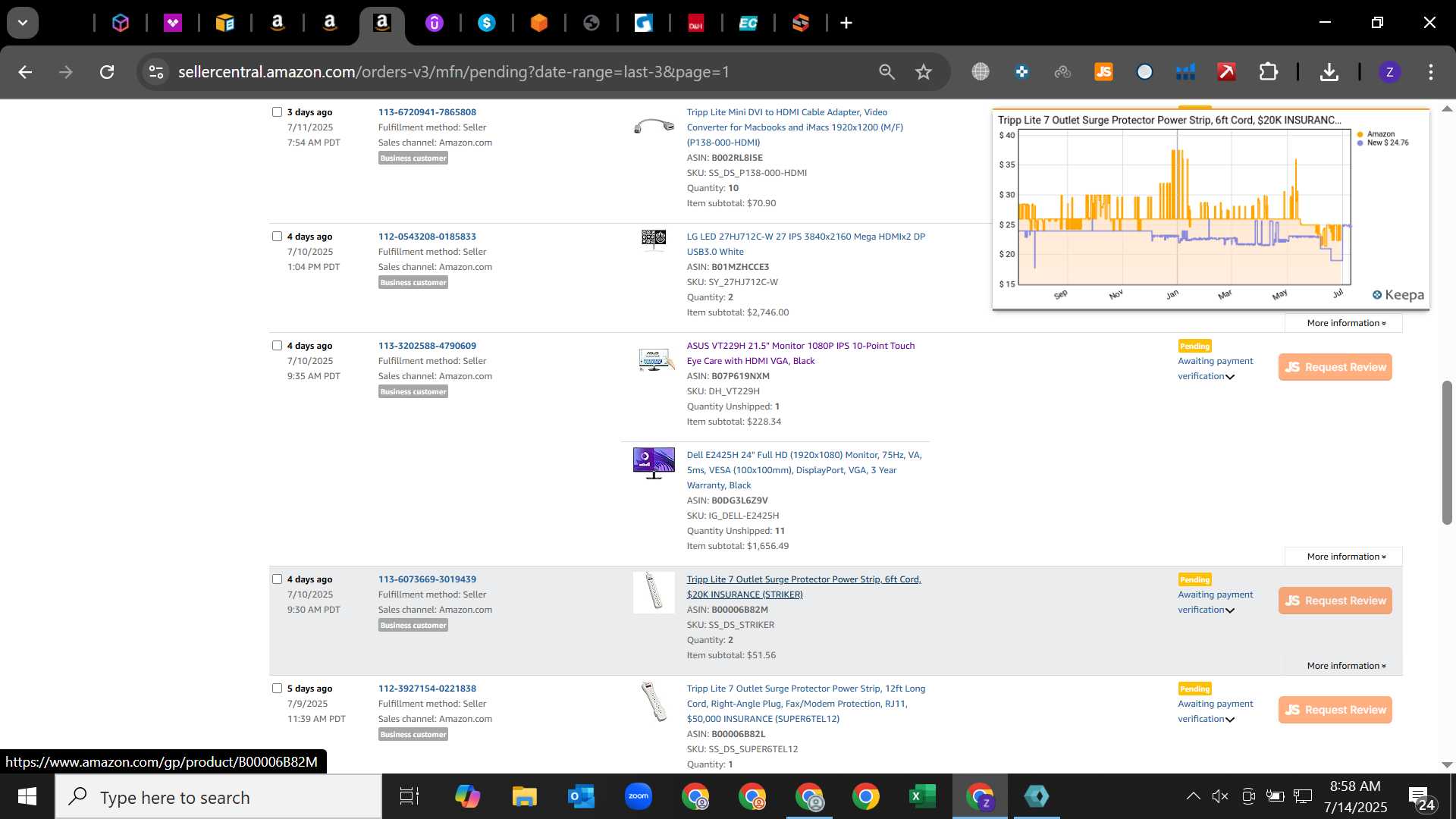Select checkbox for order 113-3202588-4790609

coord(277,345)
